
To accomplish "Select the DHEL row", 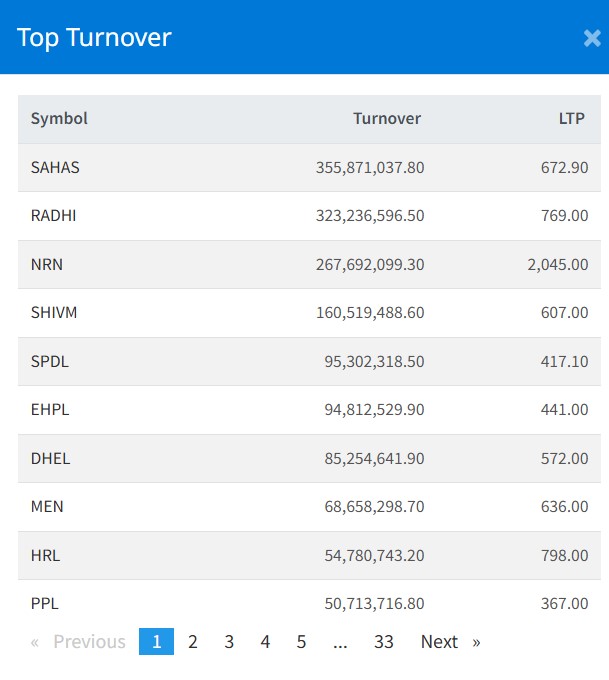I will pyautogui.click(x=51, y=459).
